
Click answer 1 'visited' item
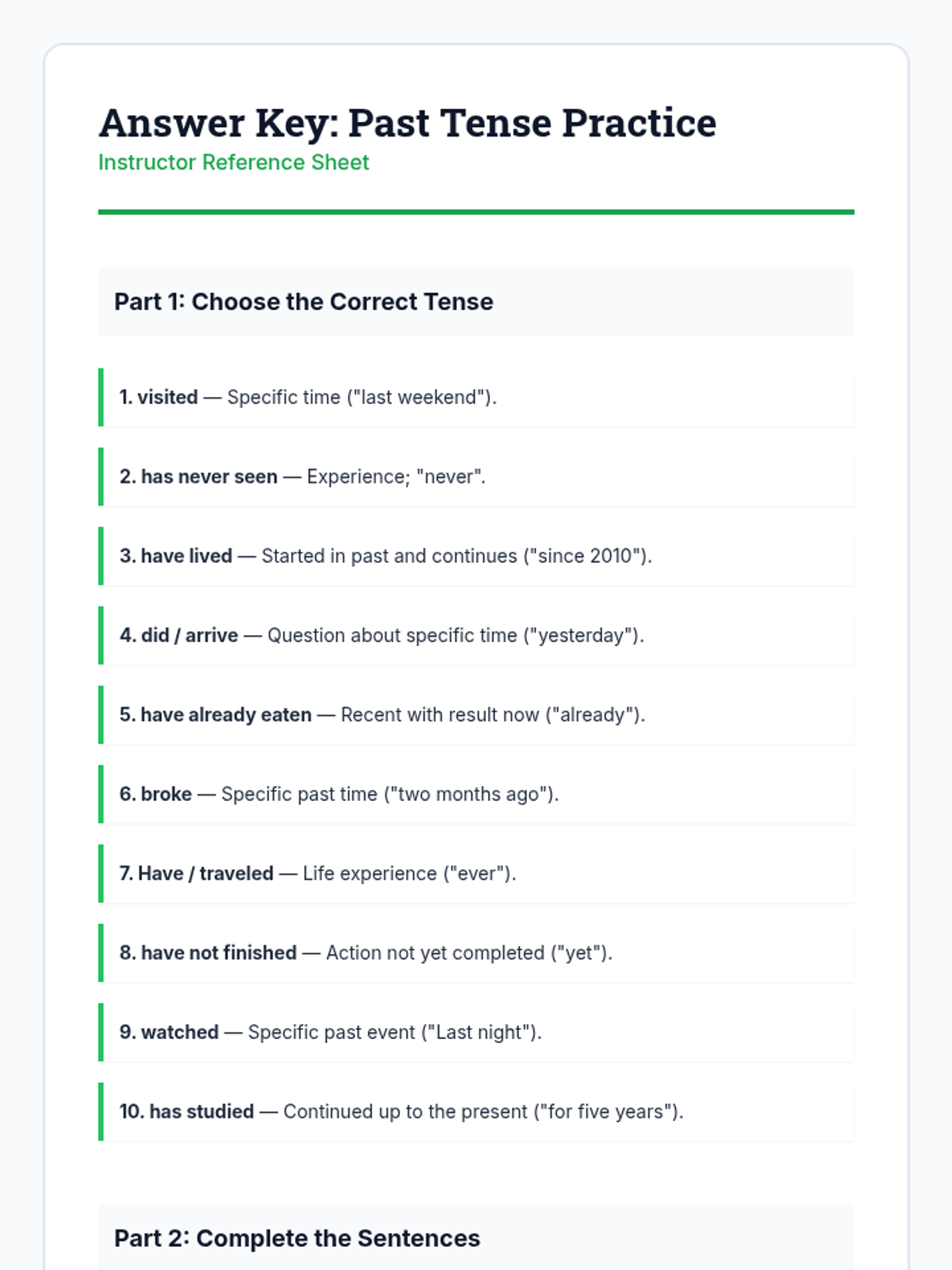pos(476,397)
